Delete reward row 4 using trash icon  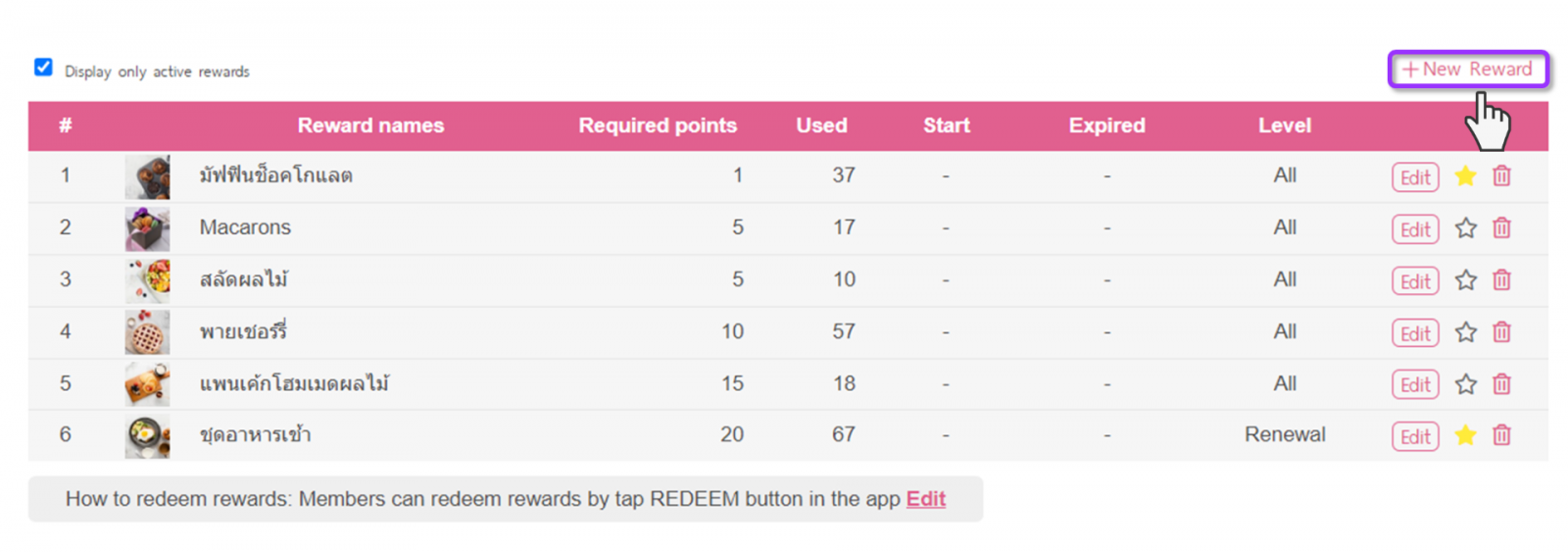coord(1501,332)
